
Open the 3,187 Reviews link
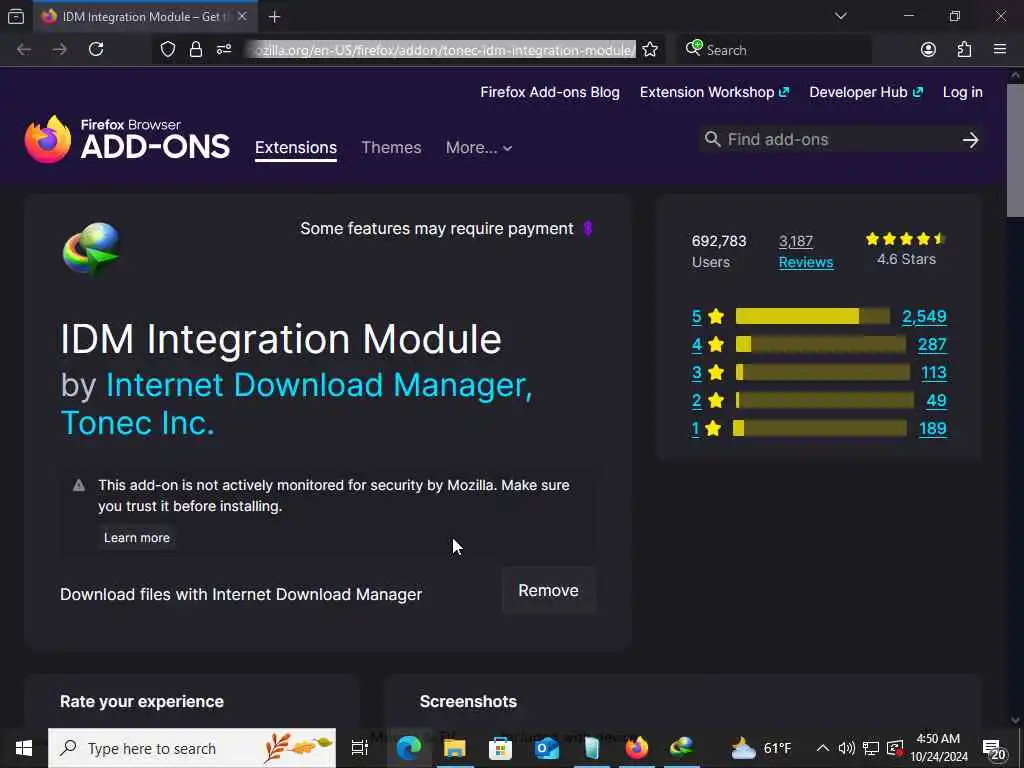pos(806,251)
